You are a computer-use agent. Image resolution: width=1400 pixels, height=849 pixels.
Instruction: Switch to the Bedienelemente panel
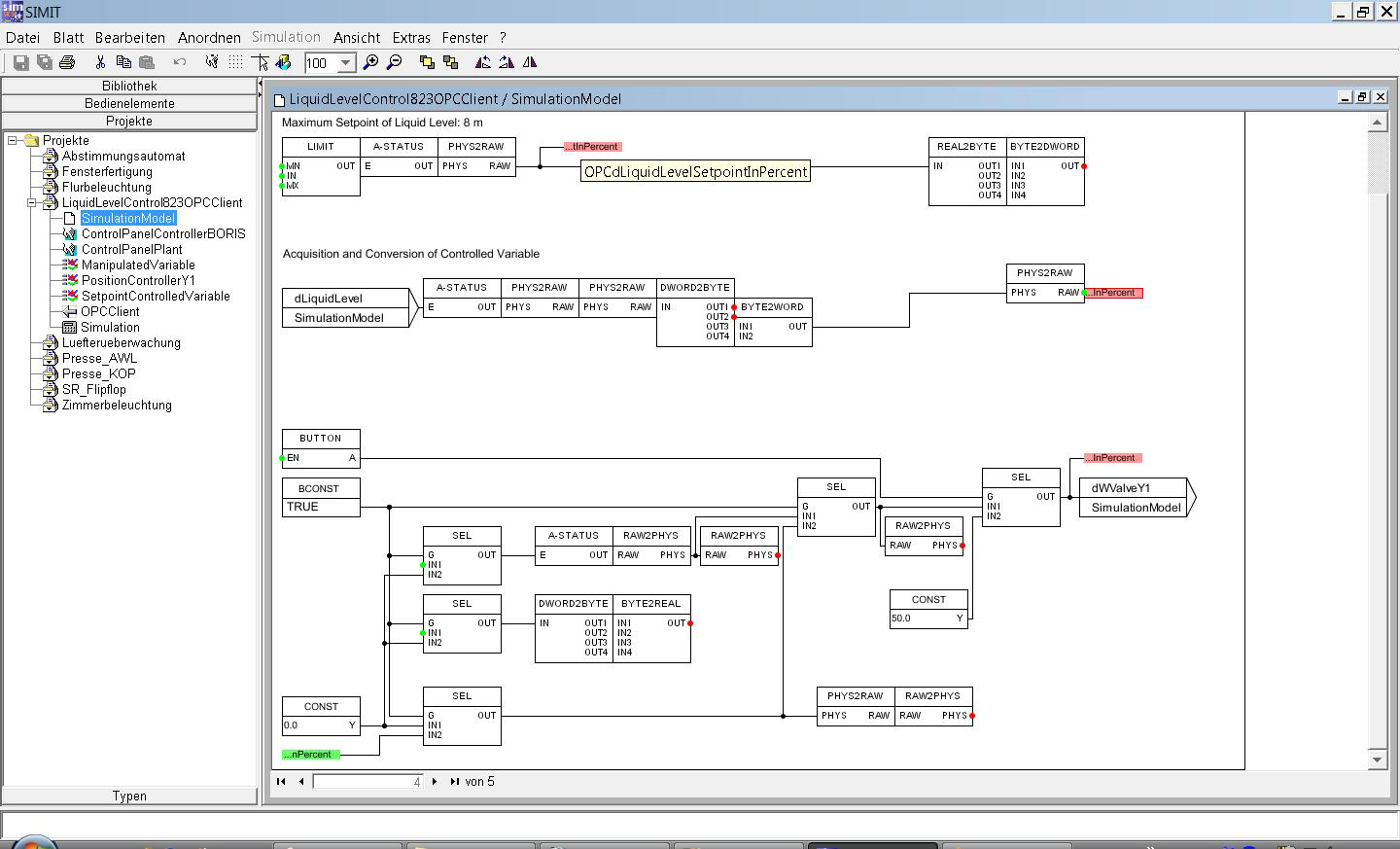[x=129, y=103]
